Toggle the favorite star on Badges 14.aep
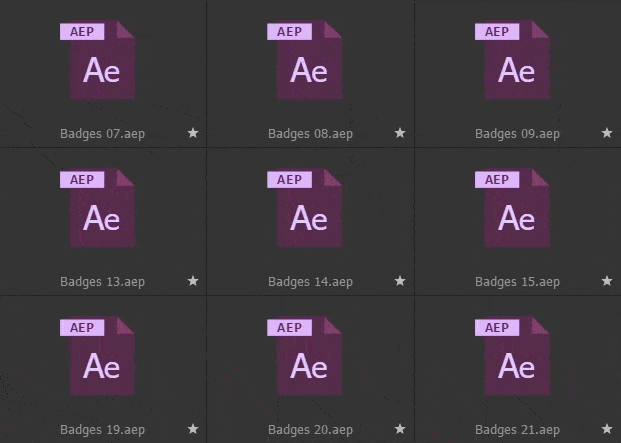 pos(400,281)
